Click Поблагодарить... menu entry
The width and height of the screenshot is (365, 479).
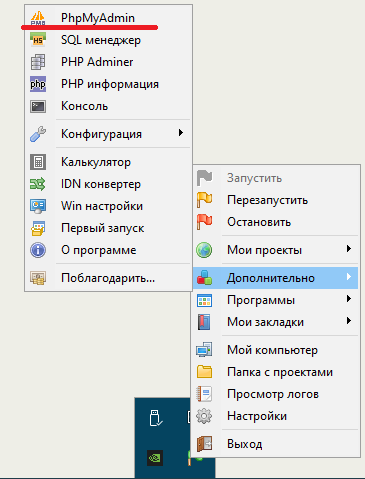(108, 278)
